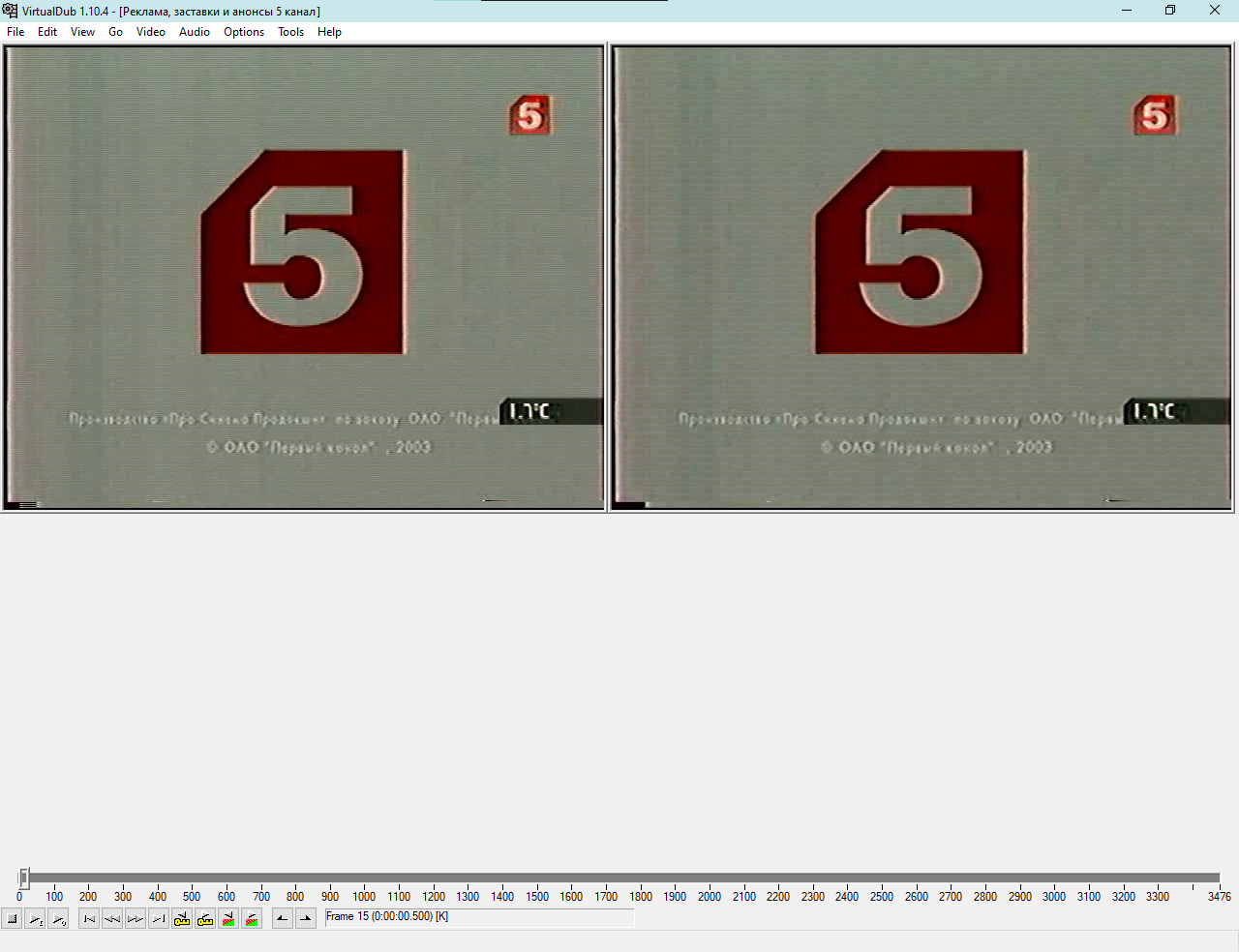Open the Help menu

coord(329,32)
